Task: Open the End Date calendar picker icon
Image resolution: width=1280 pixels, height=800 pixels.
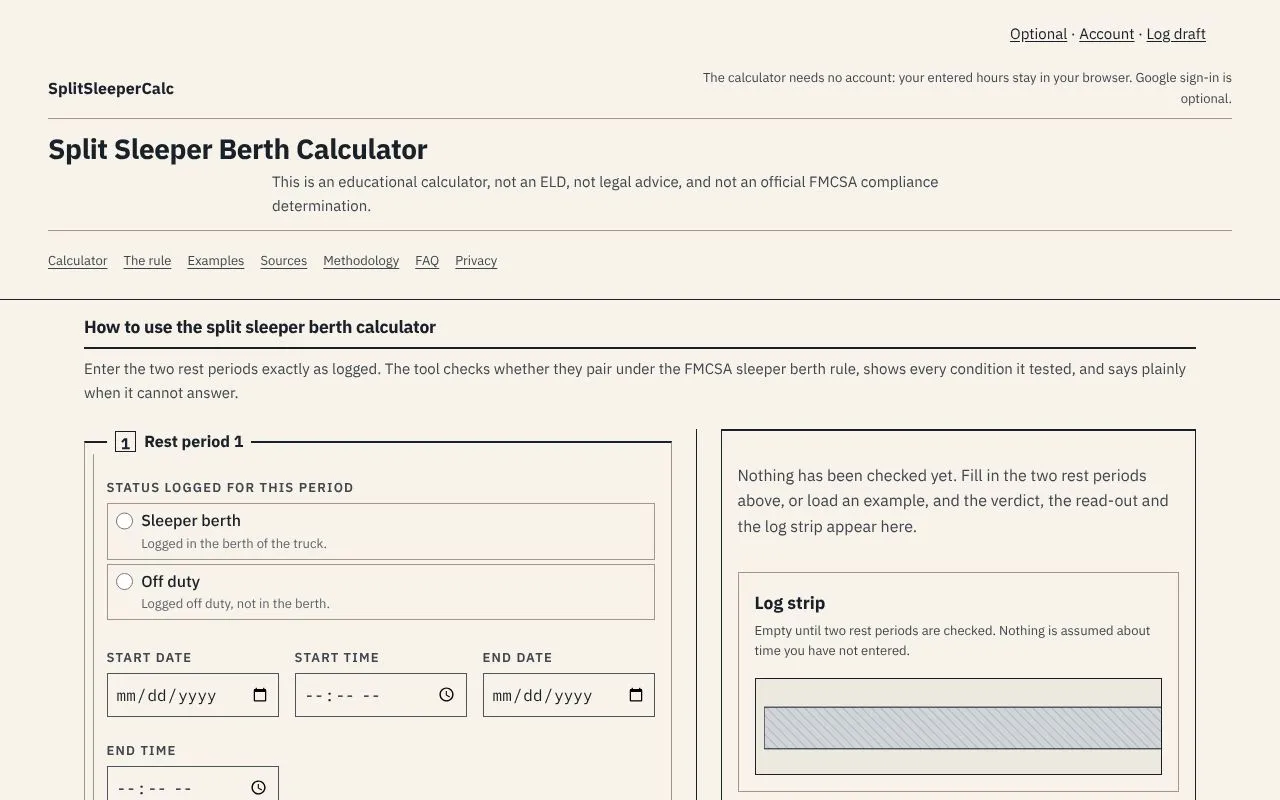Action: [636, 695]
